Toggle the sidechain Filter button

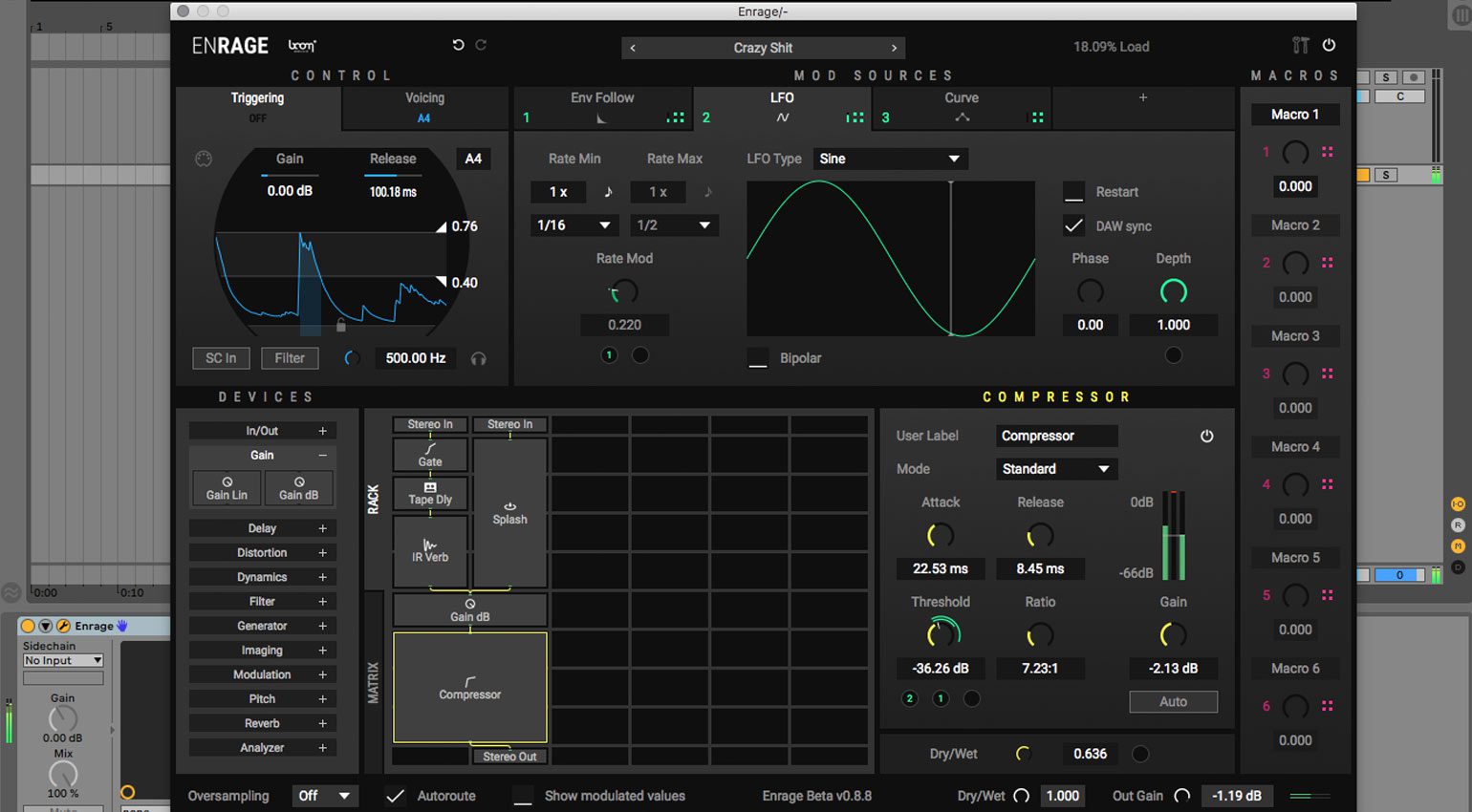[290, 358]
